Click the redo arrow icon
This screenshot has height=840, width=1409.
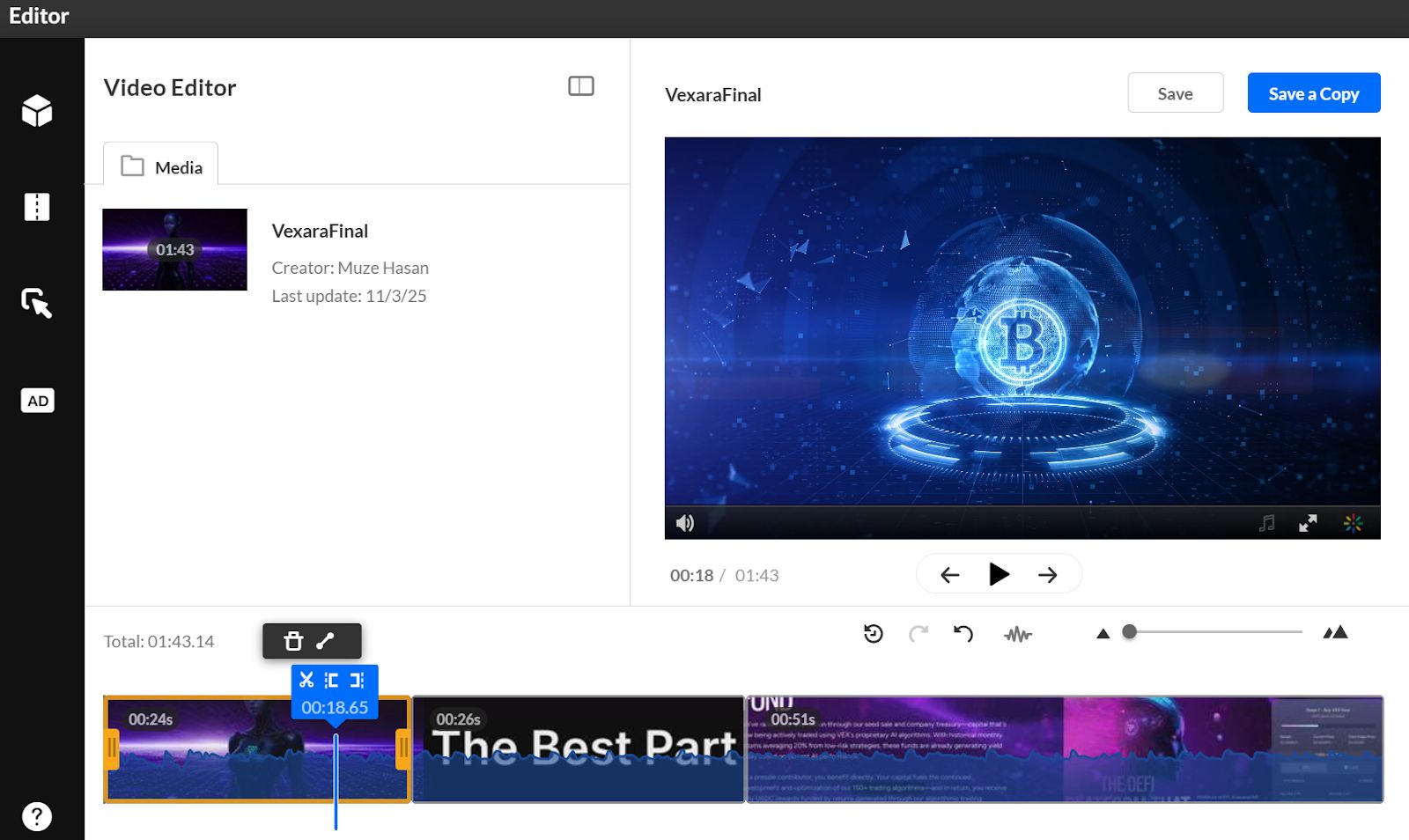tap(918, 633)
